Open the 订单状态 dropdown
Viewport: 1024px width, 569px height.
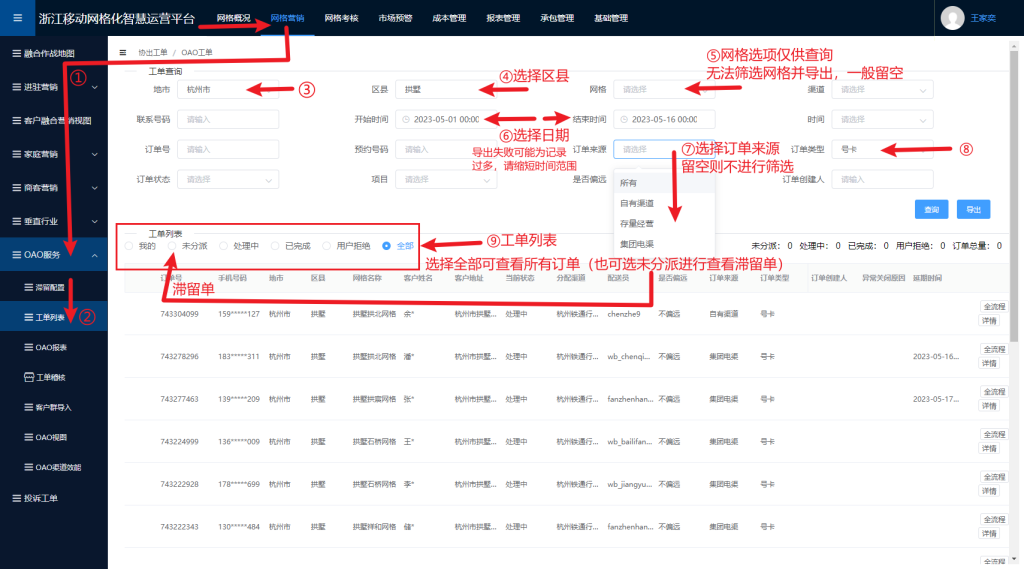(228, 180)
